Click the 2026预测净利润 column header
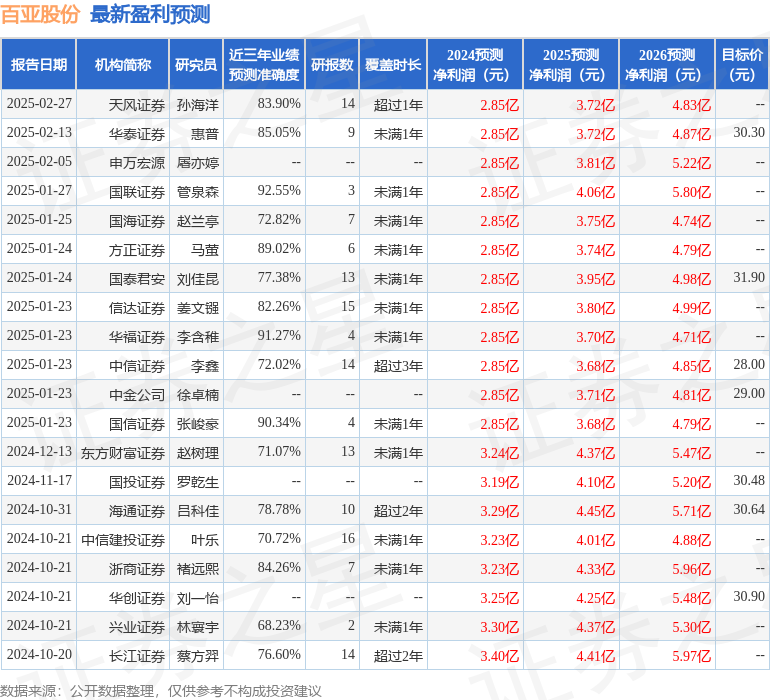The width and height of the screenshot is (770, 700). tap(667, 65)
